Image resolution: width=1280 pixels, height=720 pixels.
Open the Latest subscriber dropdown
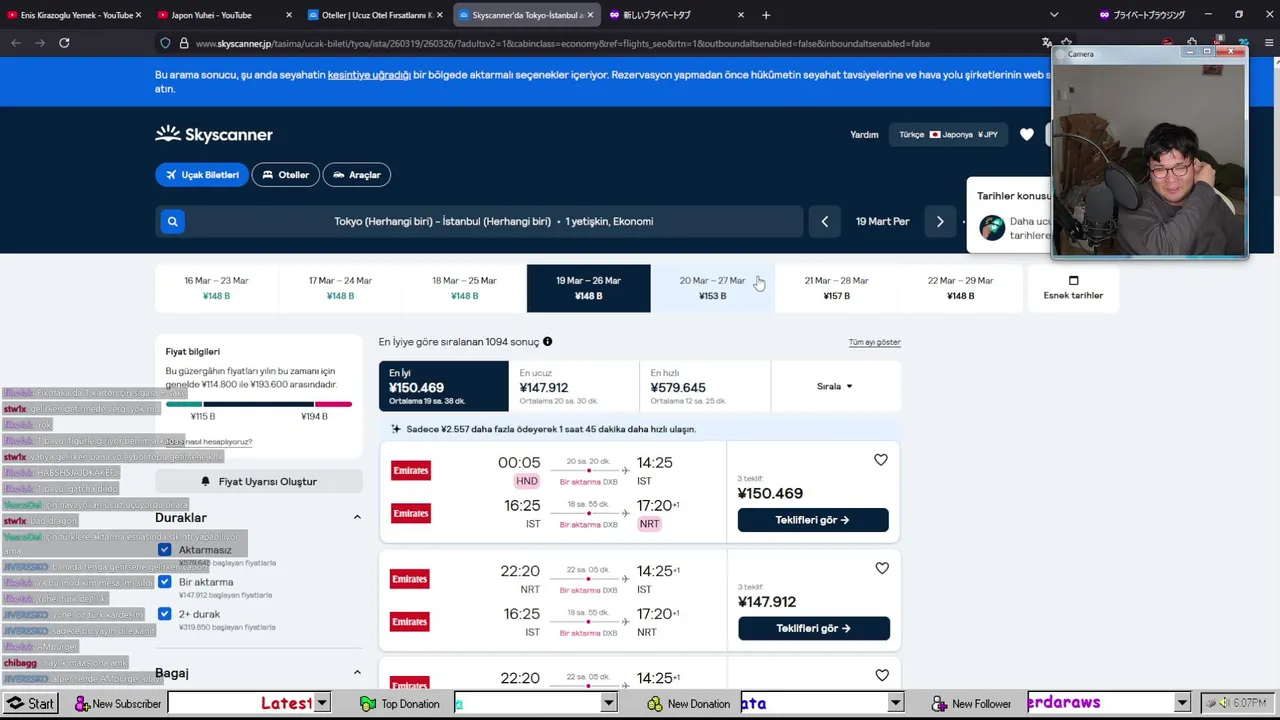coord(322,704)
